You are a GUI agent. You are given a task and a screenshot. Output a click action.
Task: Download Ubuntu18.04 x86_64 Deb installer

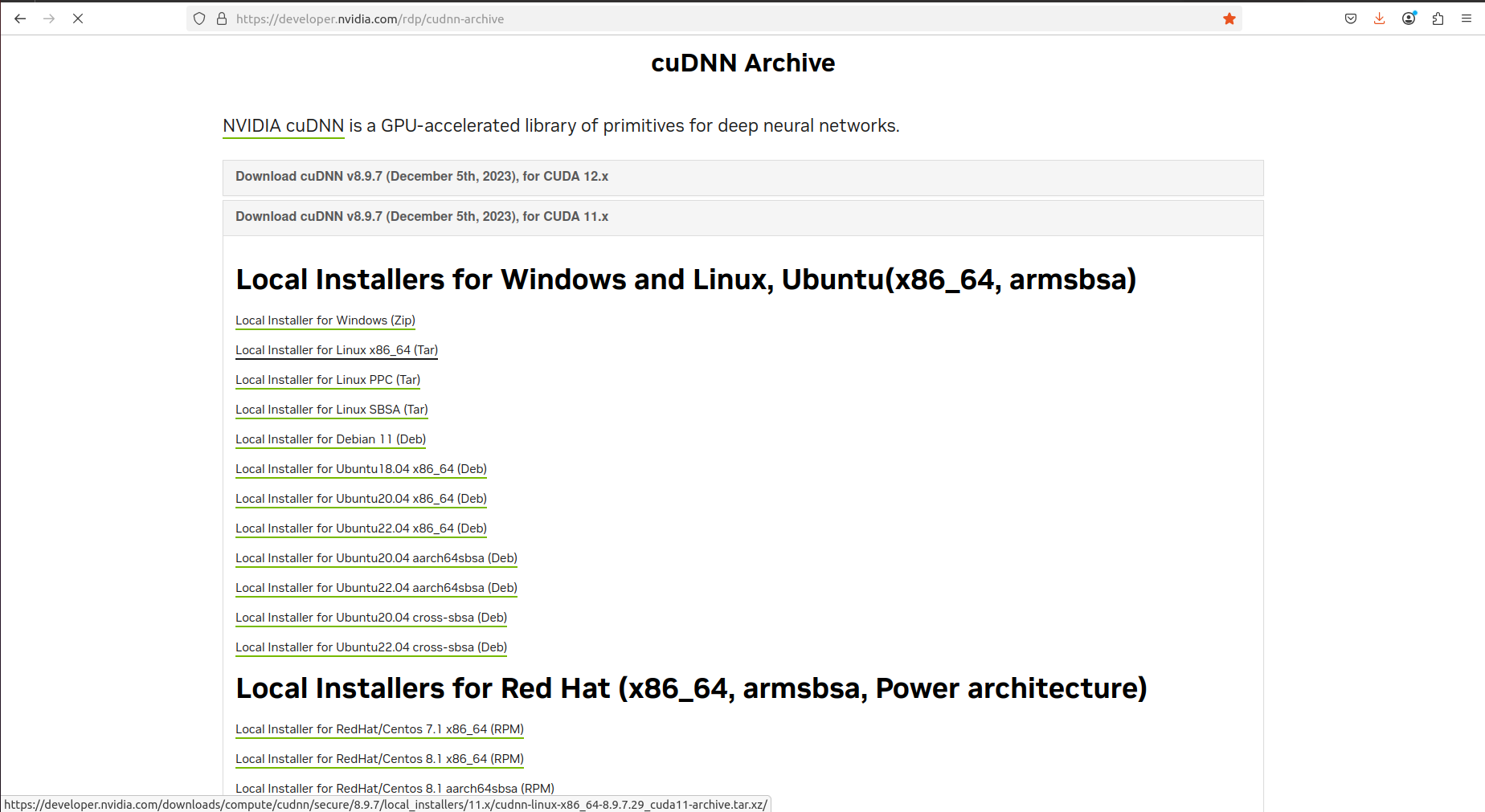click(361, 469)
